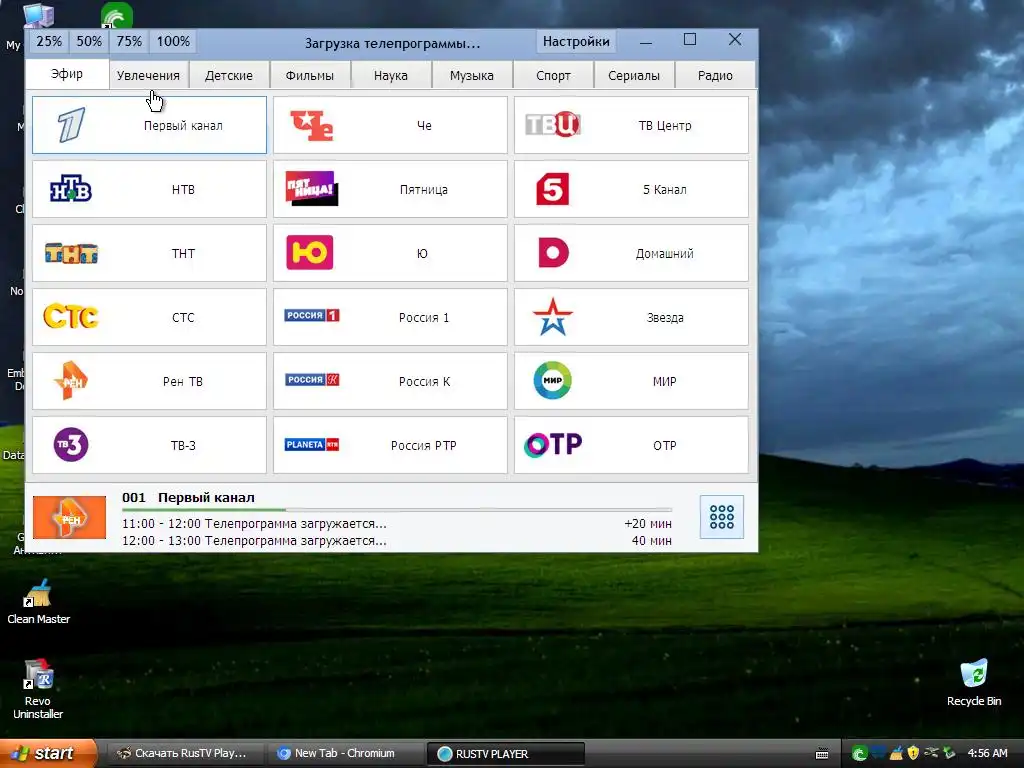Click the 001 Первый канал heading

(x=188, y=498)
